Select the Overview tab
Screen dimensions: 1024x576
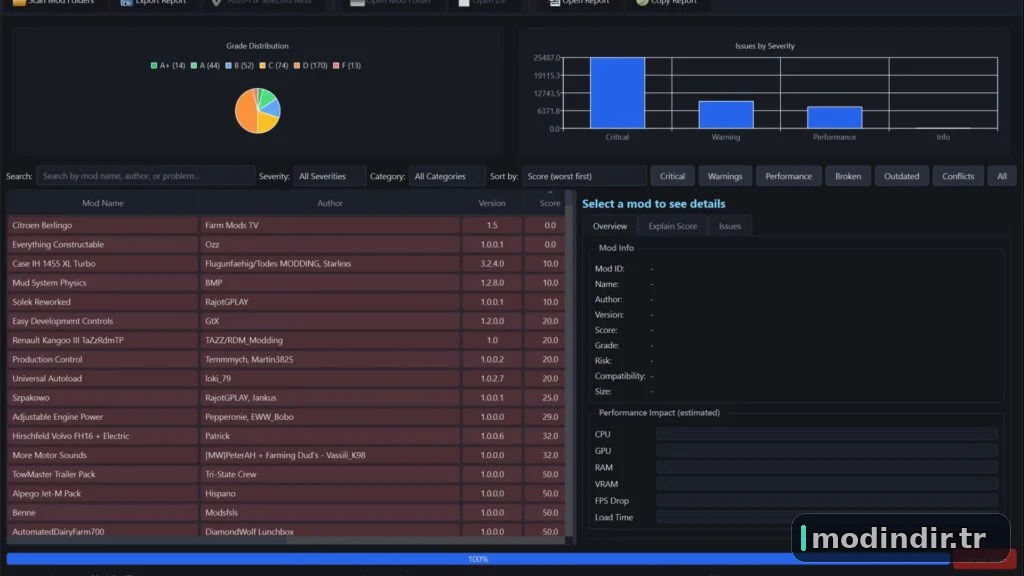coord(609,226)
